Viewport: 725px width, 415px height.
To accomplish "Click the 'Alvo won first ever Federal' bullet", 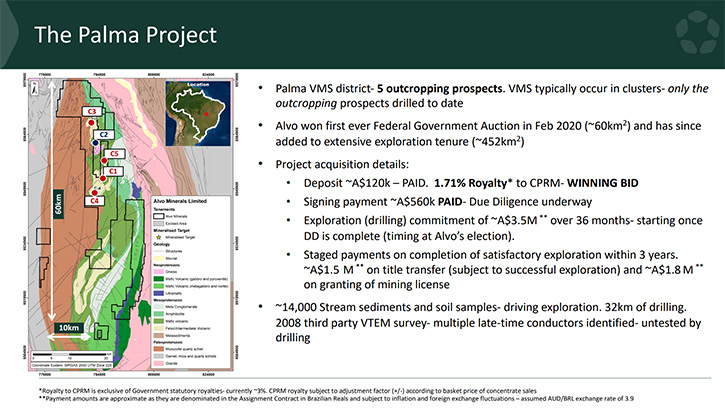I will pyautogui.click(x=488, y=133).
